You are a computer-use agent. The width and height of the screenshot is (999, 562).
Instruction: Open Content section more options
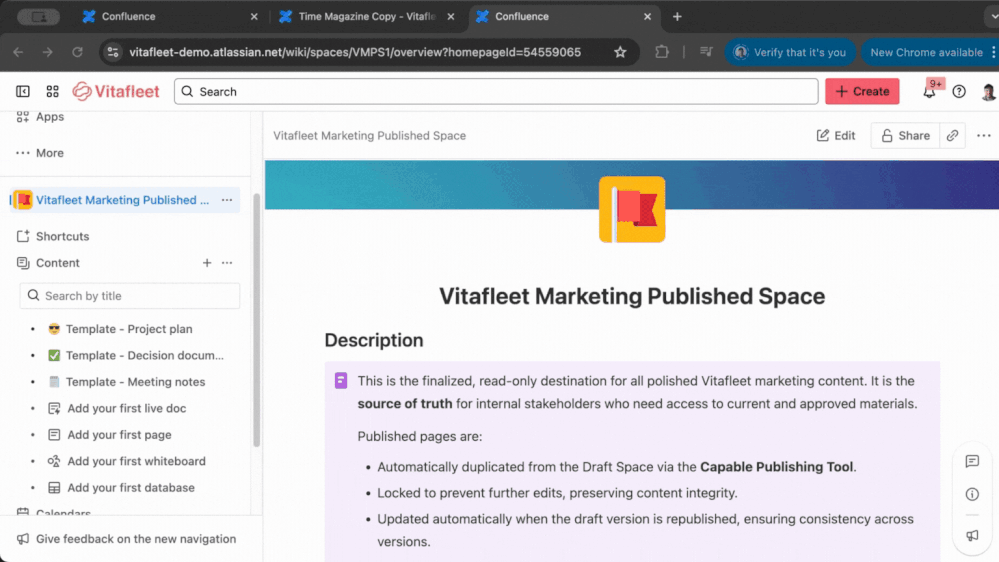click(227, 263)
